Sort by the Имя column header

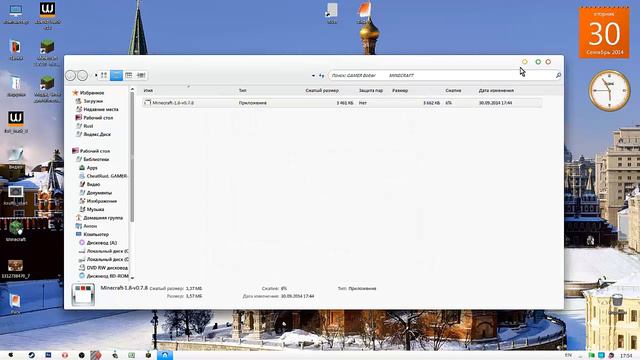click(148, 91)
